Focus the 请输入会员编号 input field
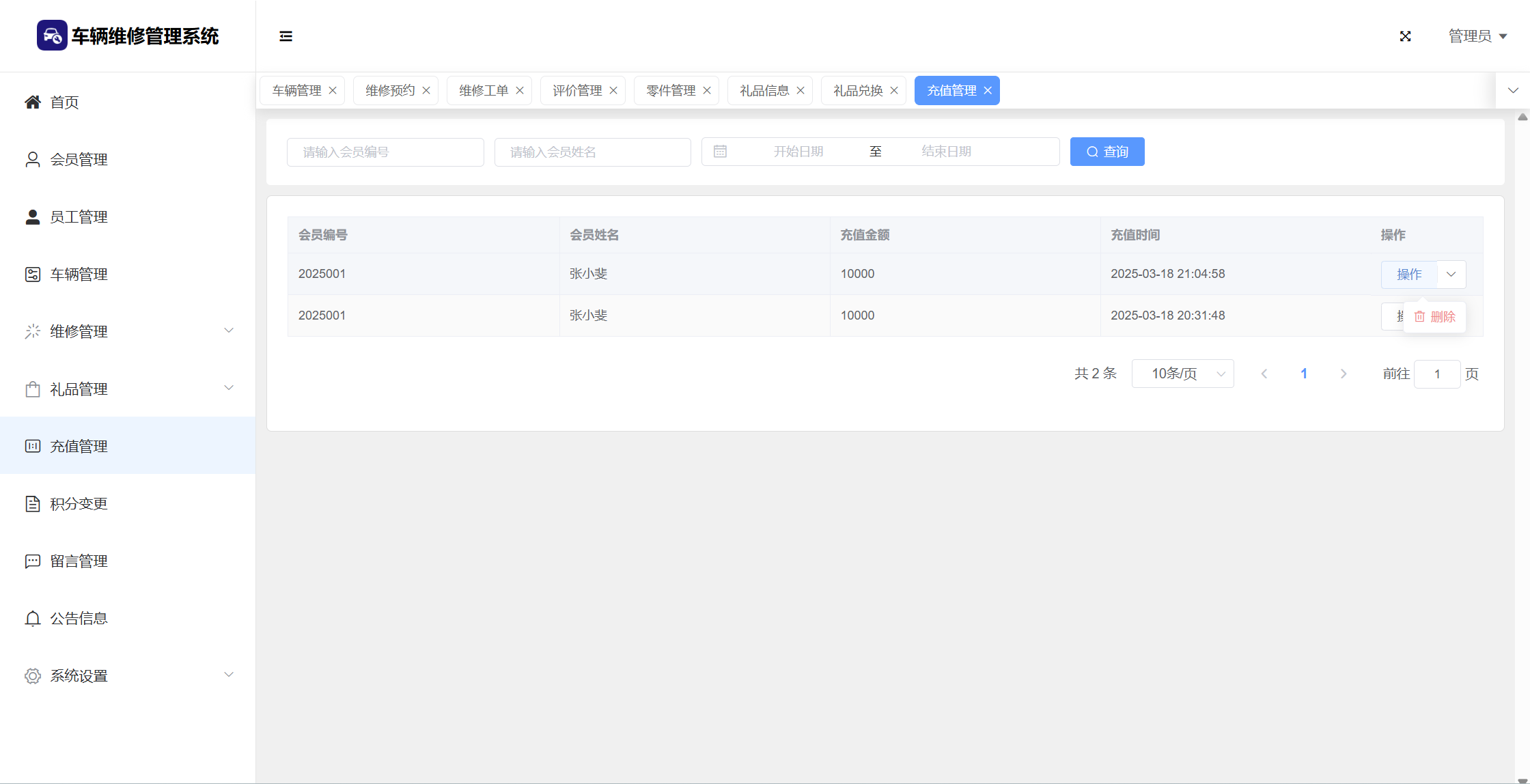The image size is (1530, 784). tap(385, 152)
